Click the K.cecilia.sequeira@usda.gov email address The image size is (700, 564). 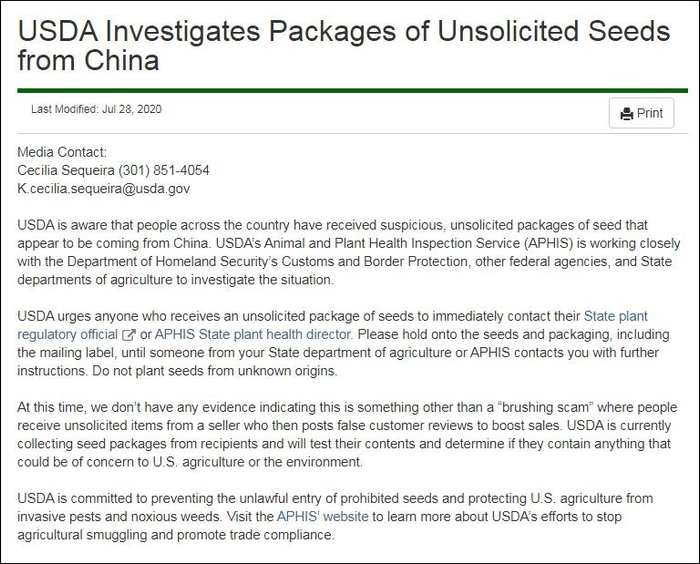click(104, 188)
